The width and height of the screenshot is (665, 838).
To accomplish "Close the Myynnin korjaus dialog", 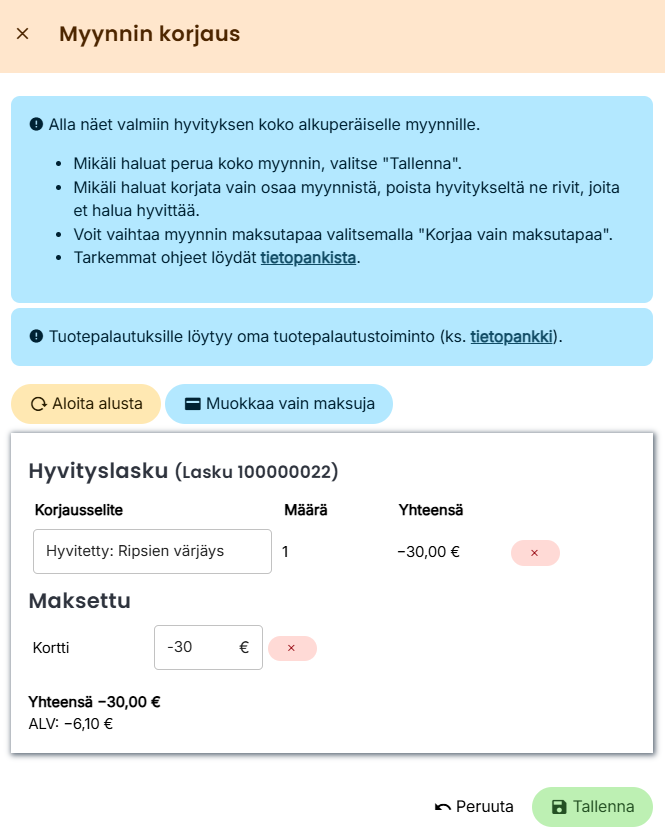I will click(x=23, y=34).
